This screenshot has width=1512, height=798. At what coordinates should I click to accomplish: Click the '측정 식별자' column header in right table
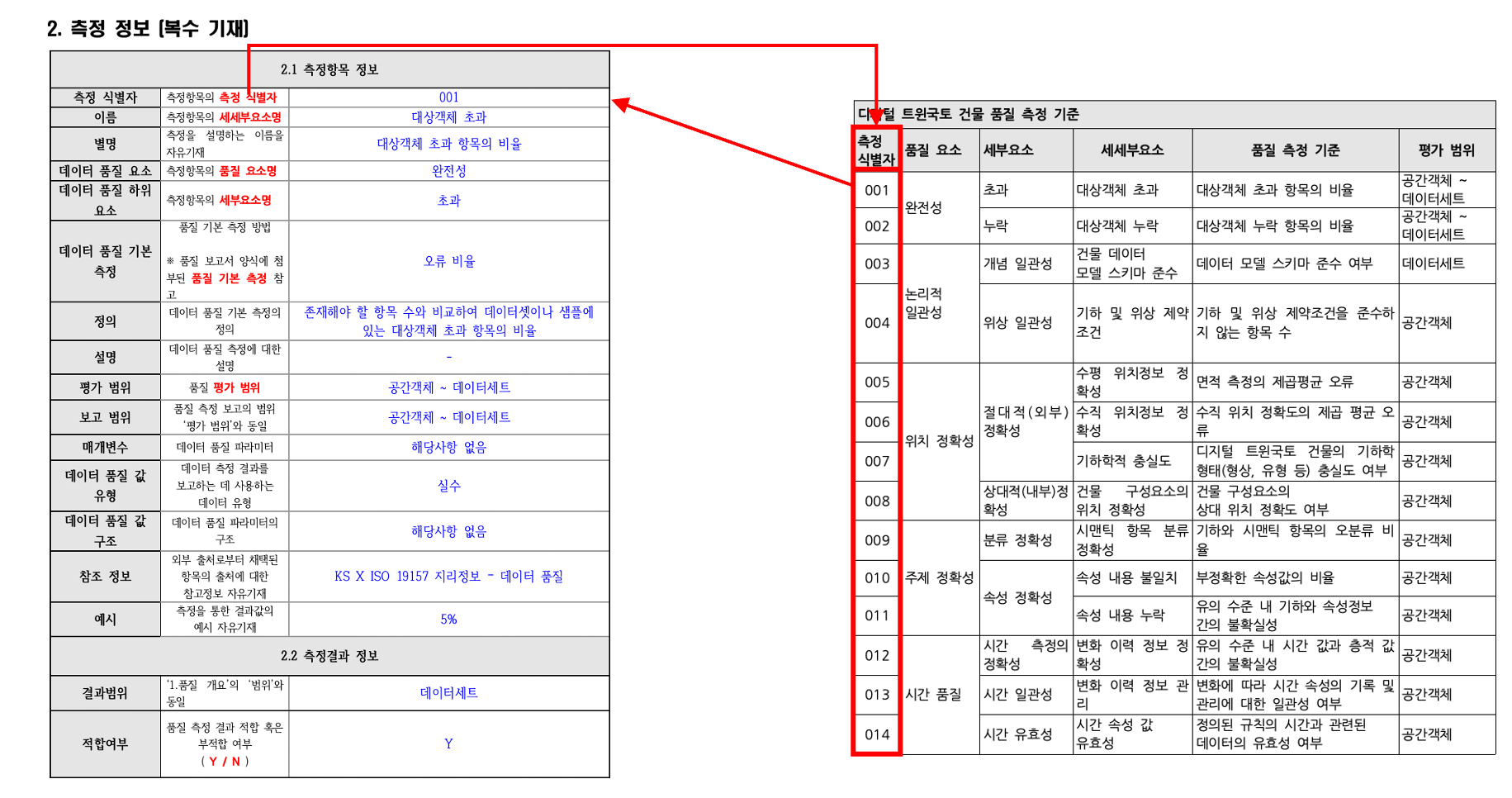[876, 150]
